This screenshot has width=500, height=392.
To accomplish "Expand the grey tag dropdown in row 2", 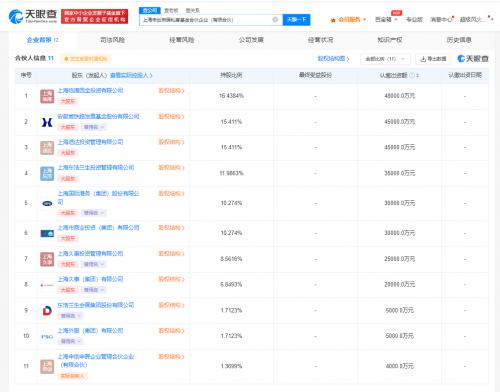I will pos(94,127).
